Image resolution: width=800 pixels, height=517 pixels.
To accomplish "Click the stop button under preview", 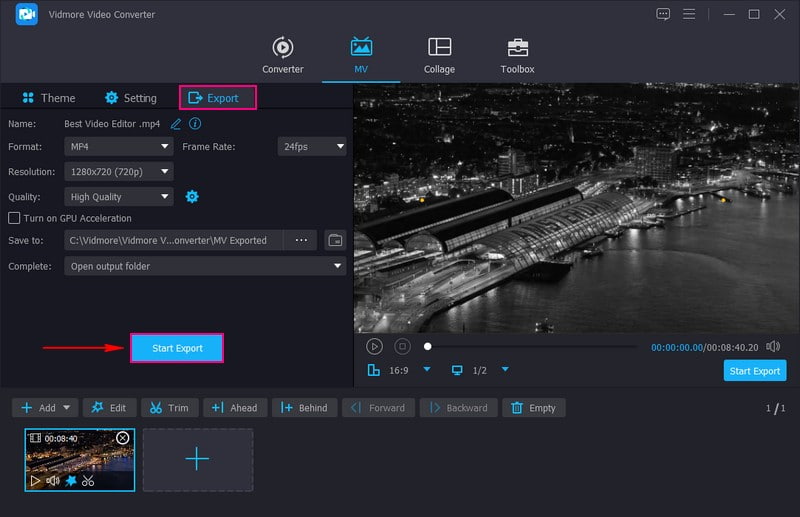I will click(x=402, y=346).
